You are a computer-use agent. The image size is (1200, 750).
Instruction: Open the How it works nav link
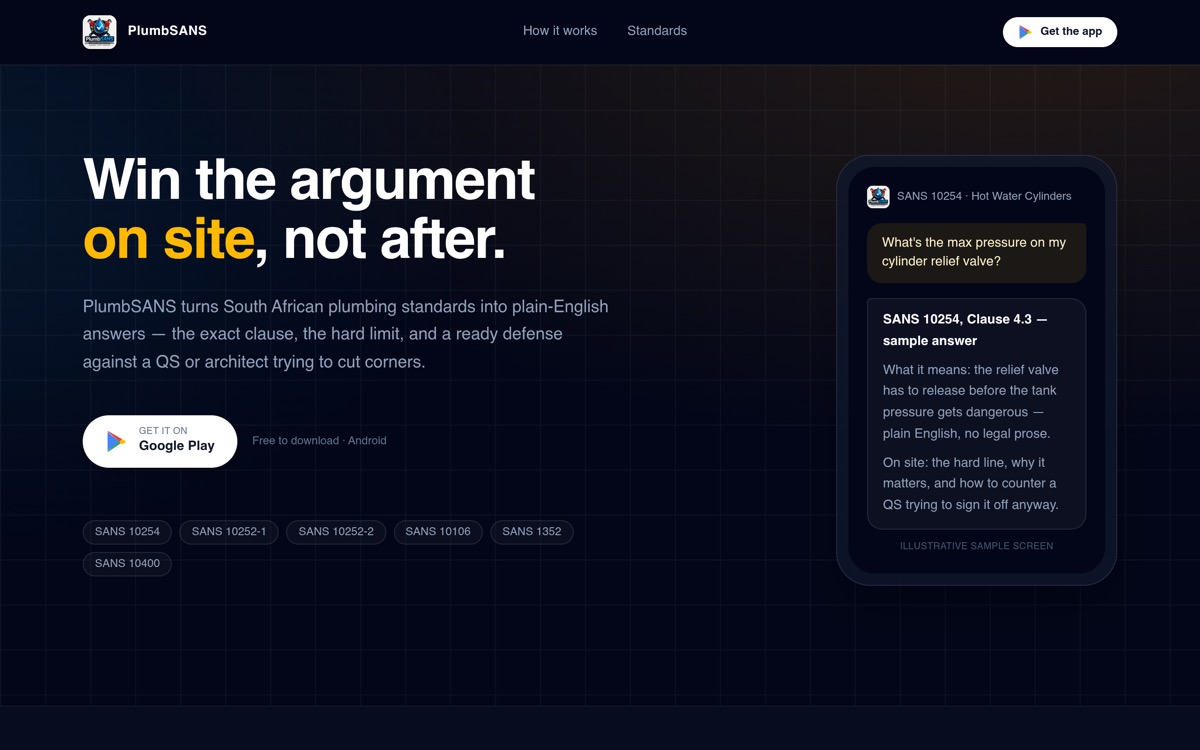click(x=560, y=31)
